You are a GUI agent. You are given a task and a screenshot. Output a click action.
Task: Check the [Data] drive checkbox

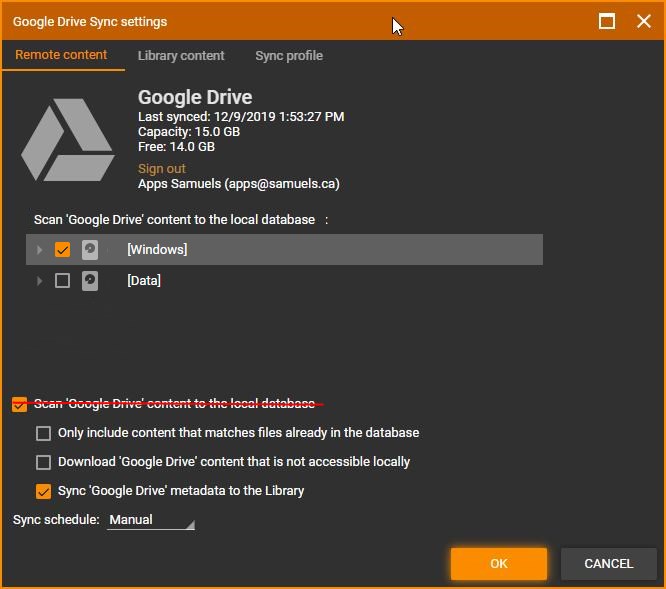point(62,281)
